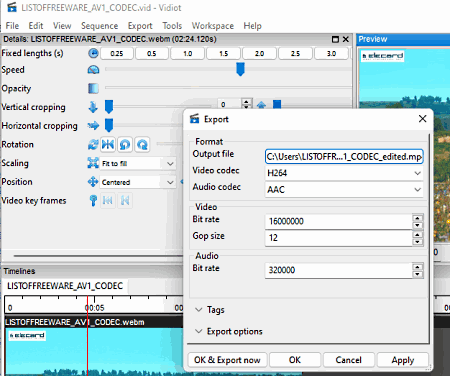The width and height of the screenshot is (450, 376).
Task: Click the Horizontal cropping right-arrow icon
Action: point(93,126)
